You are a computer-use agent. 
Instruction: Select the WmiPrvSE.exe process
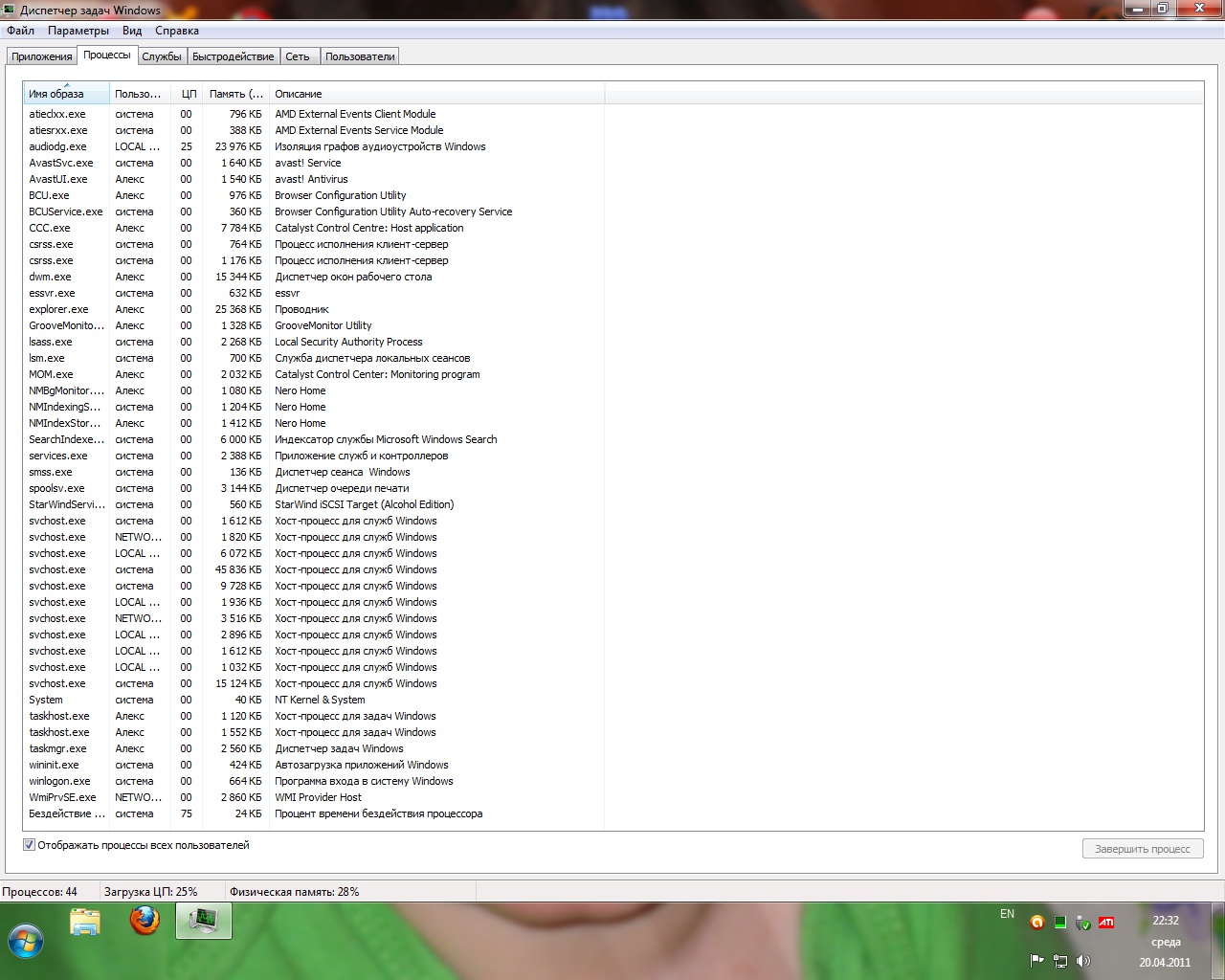(314, 797)
